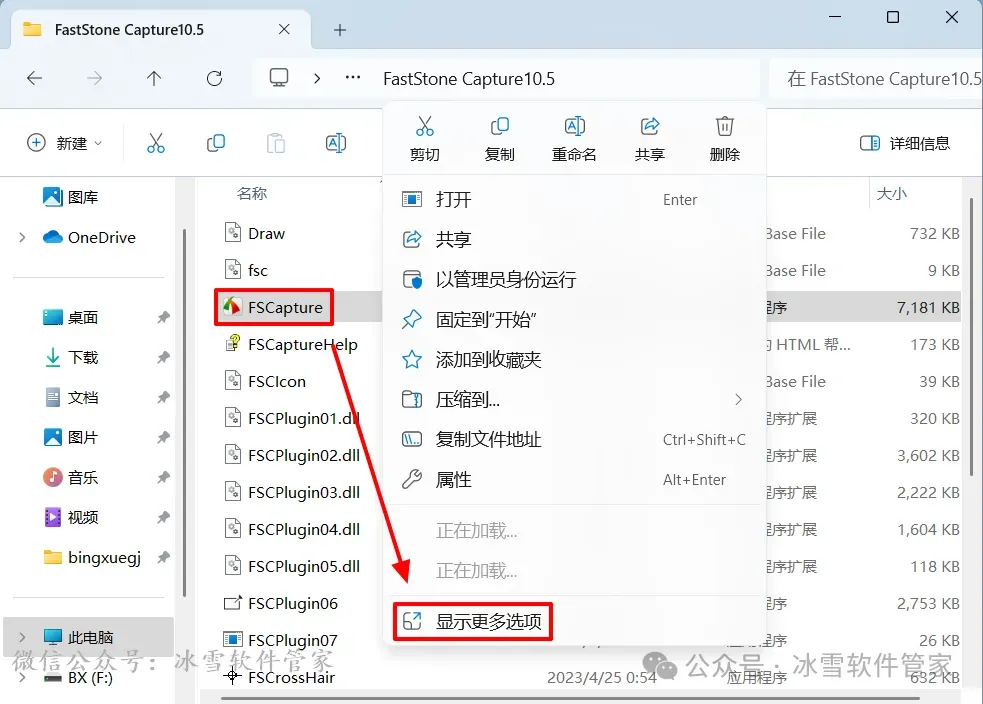Viewport: 983px width, 704px height.
Task: Click the 大小 column header
Action: (x=891, y=194)
